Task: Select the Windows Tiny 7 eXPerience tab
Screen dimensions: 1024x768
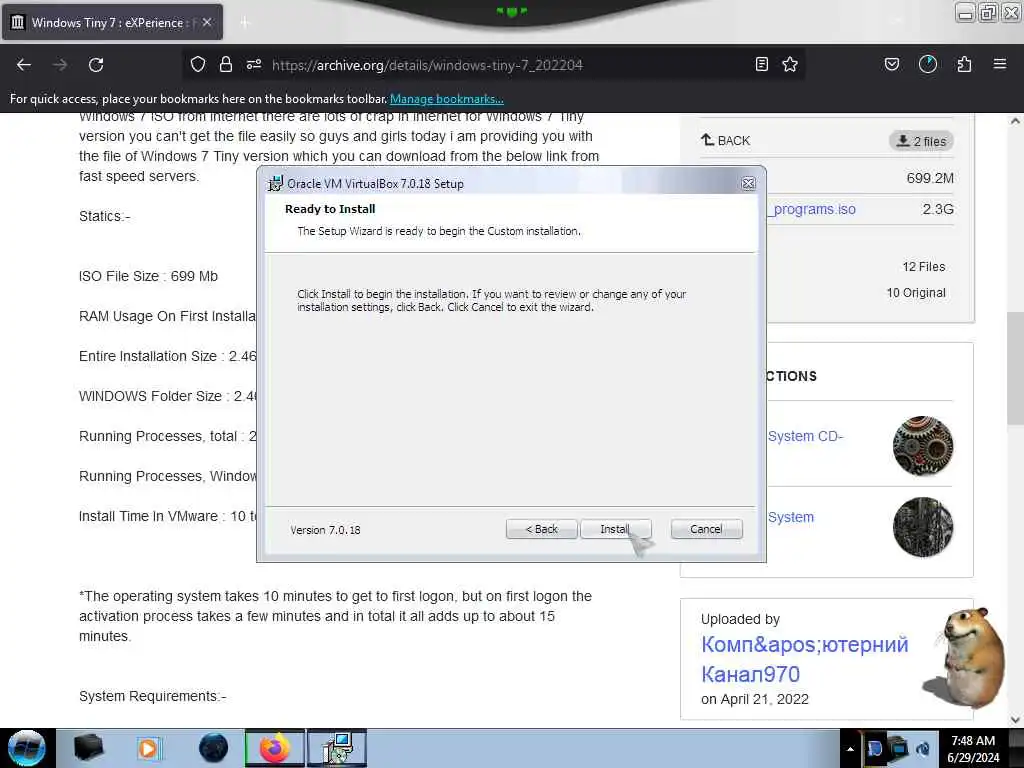Action: 112,22
